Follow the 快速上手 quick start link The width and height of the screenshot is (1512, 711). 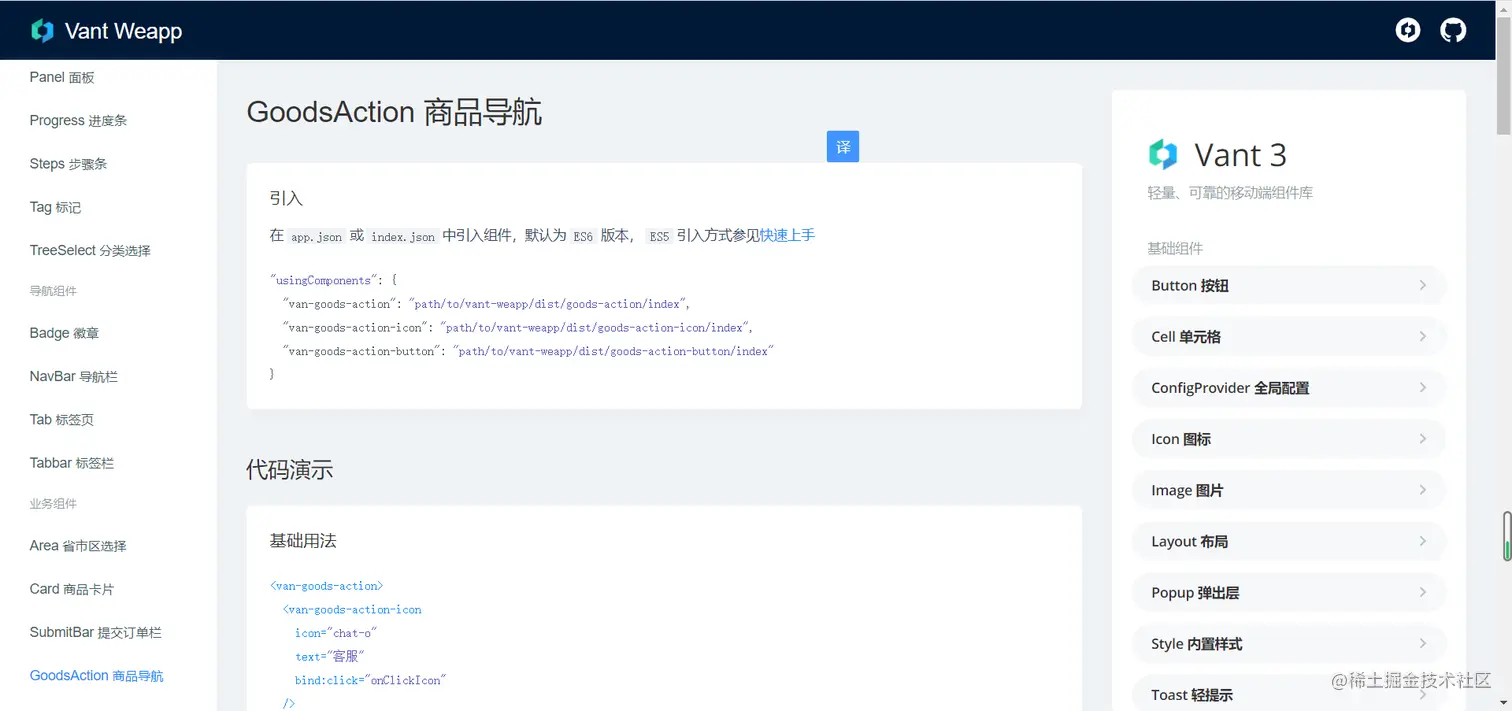[787, 235]
